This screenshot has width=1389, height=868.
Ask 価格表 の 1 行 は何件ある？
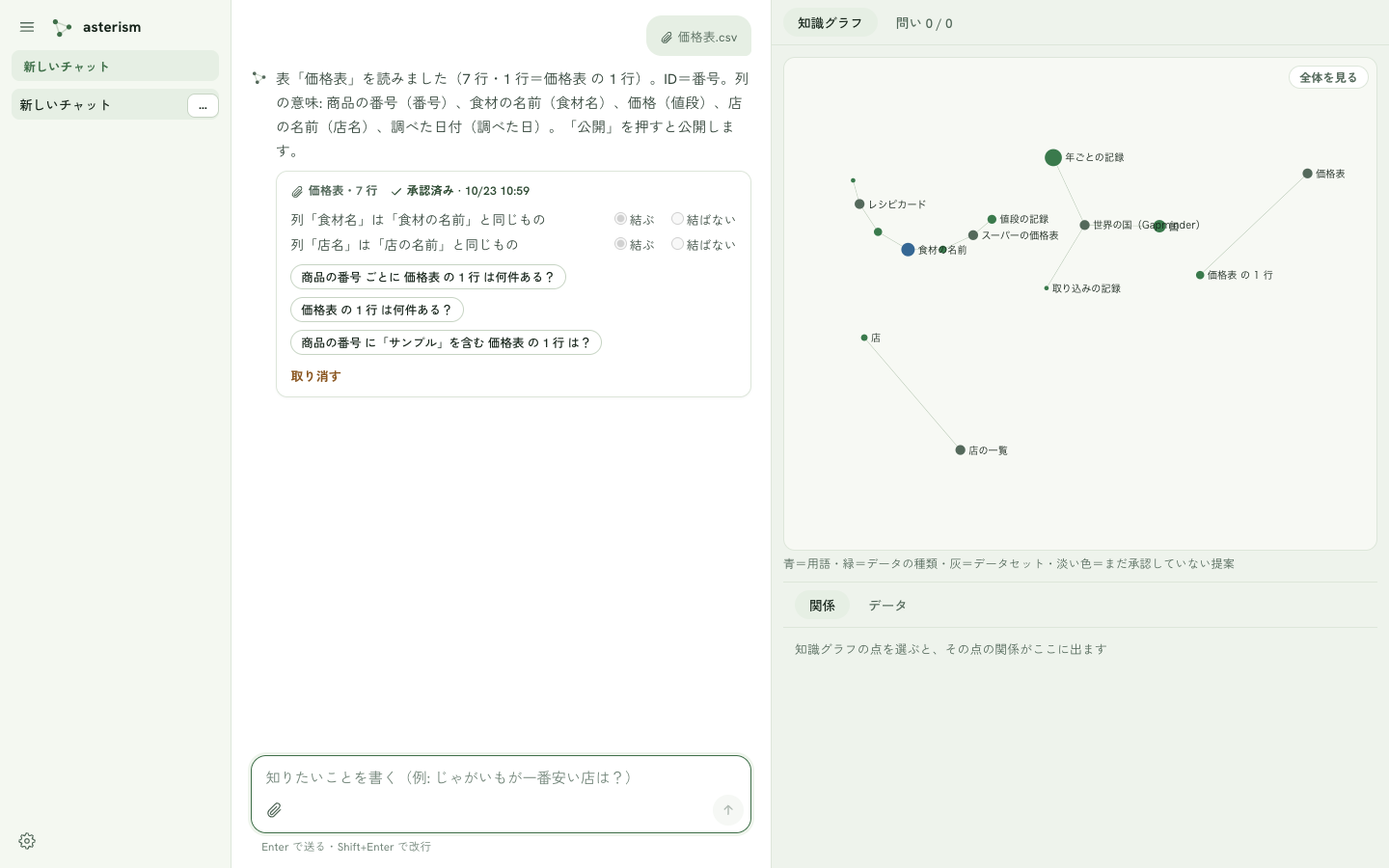(x=377, y=310)
